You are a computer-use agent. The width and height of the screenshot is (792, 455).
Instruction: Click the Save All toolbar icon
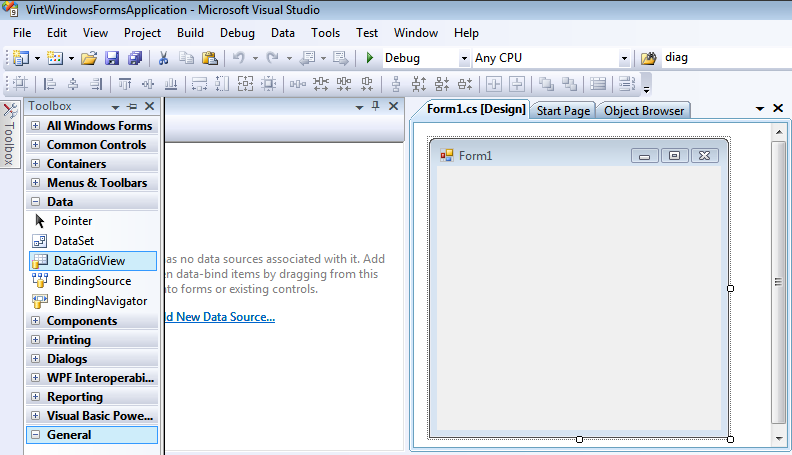tap(134, 58)
